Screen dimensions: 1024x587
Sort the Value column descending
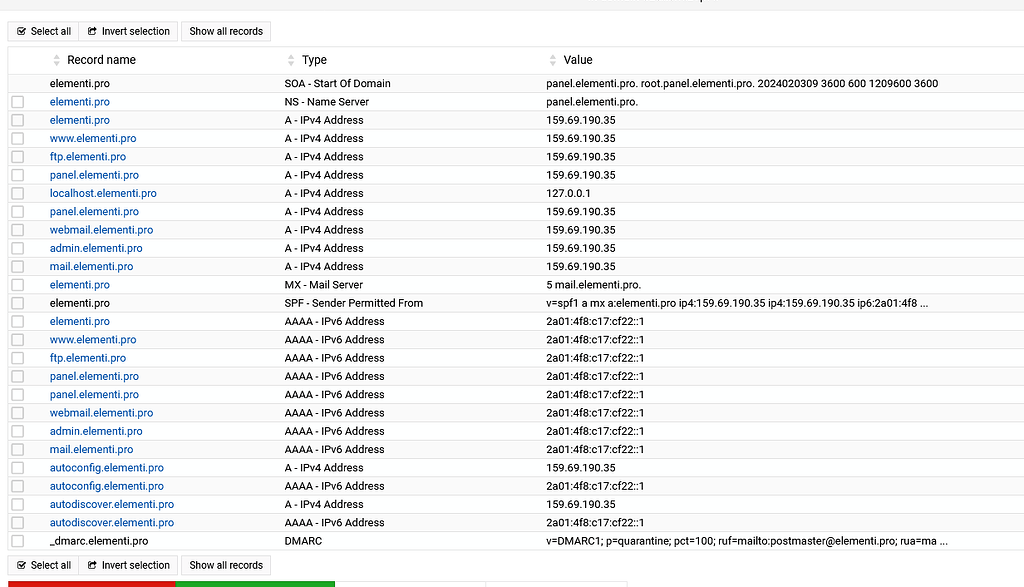pos(554,63)
